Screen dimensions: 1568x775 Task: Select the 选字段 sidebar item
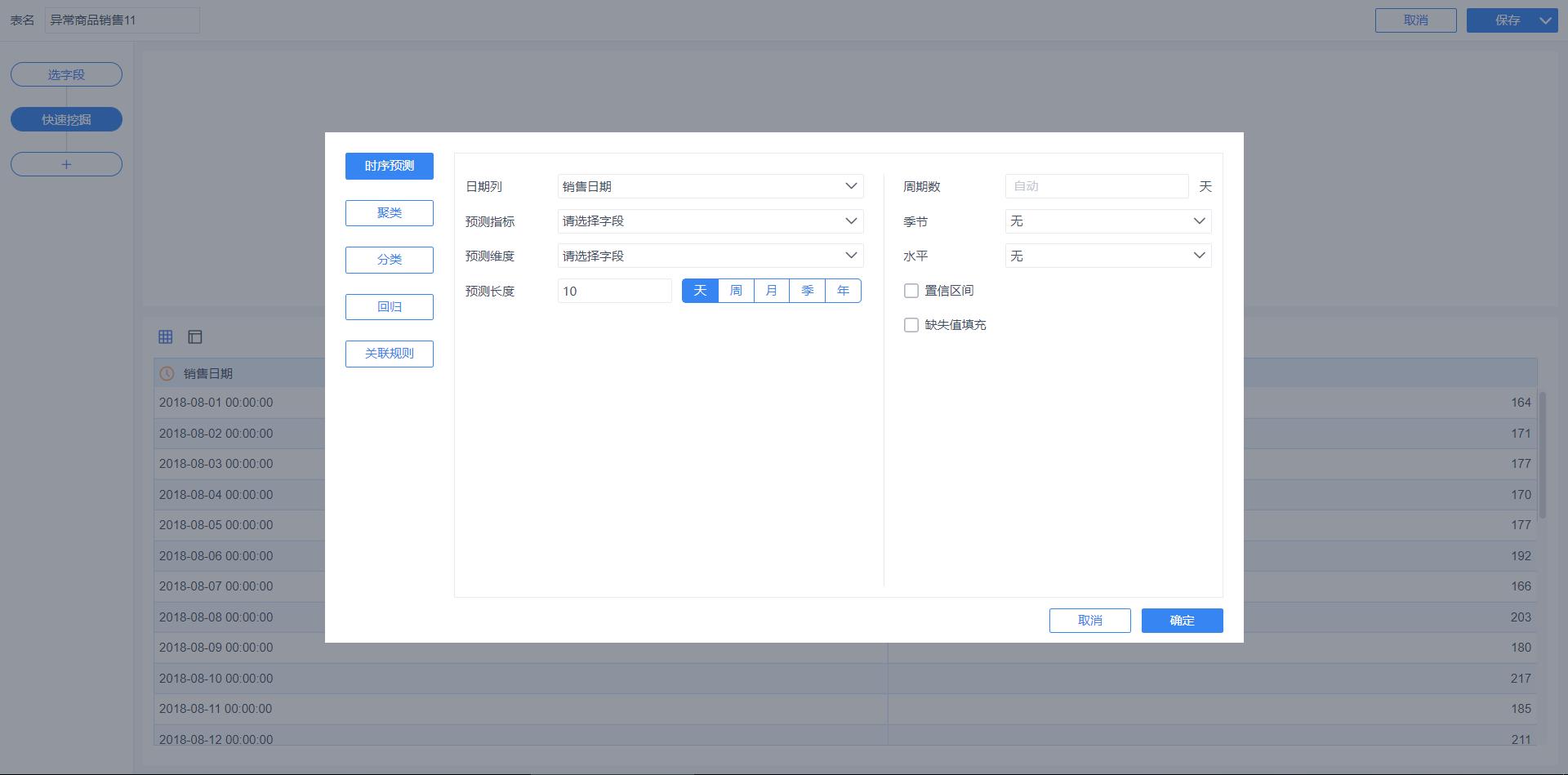(66, 73)
